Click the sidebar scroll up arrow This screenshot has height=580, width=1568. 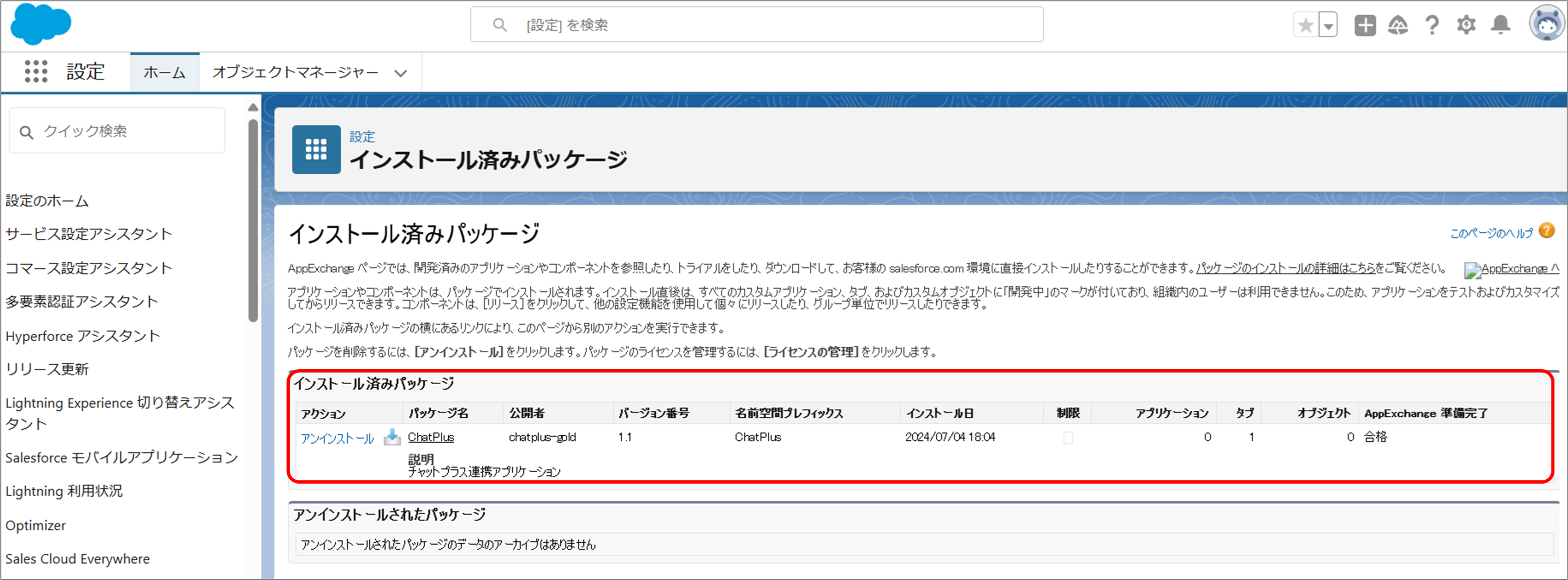point(253,108)
